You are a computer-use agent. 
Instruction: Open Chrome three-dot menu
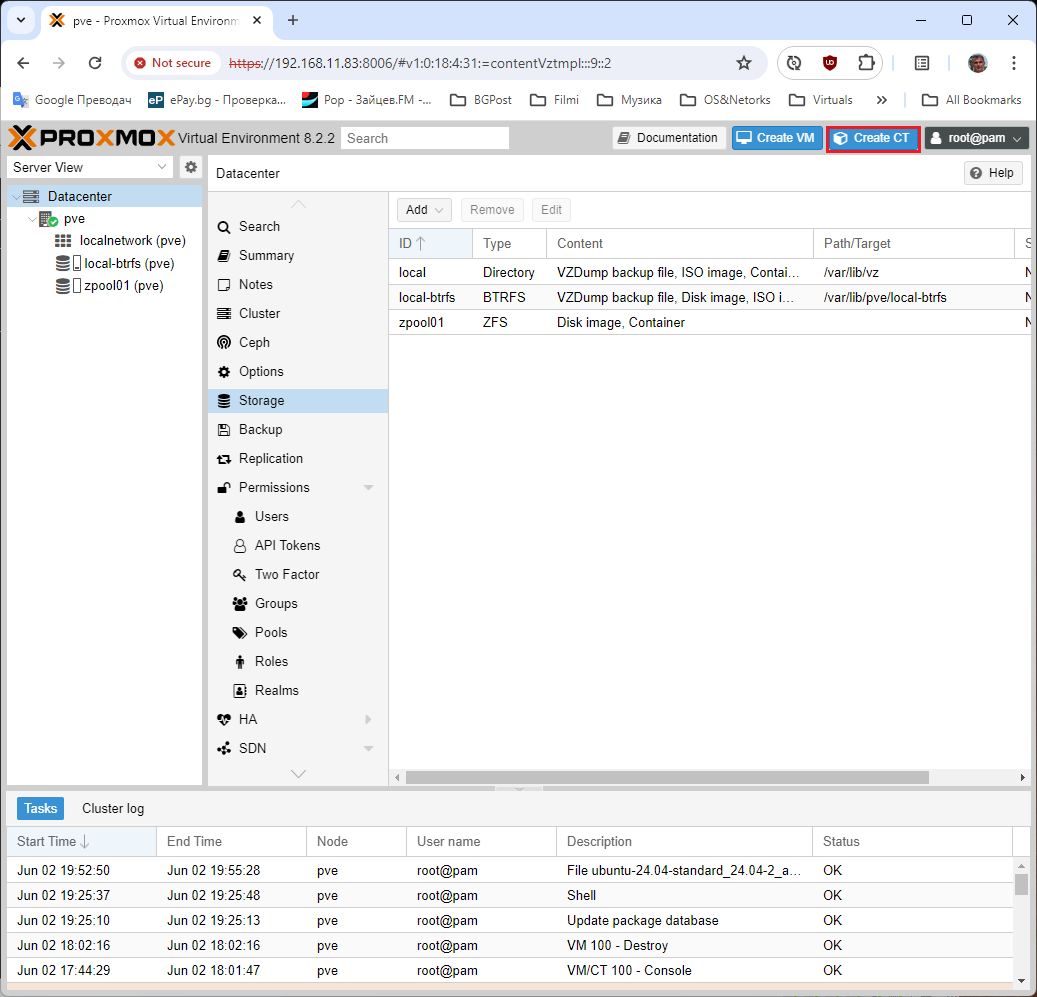[x=1013, y=63]
